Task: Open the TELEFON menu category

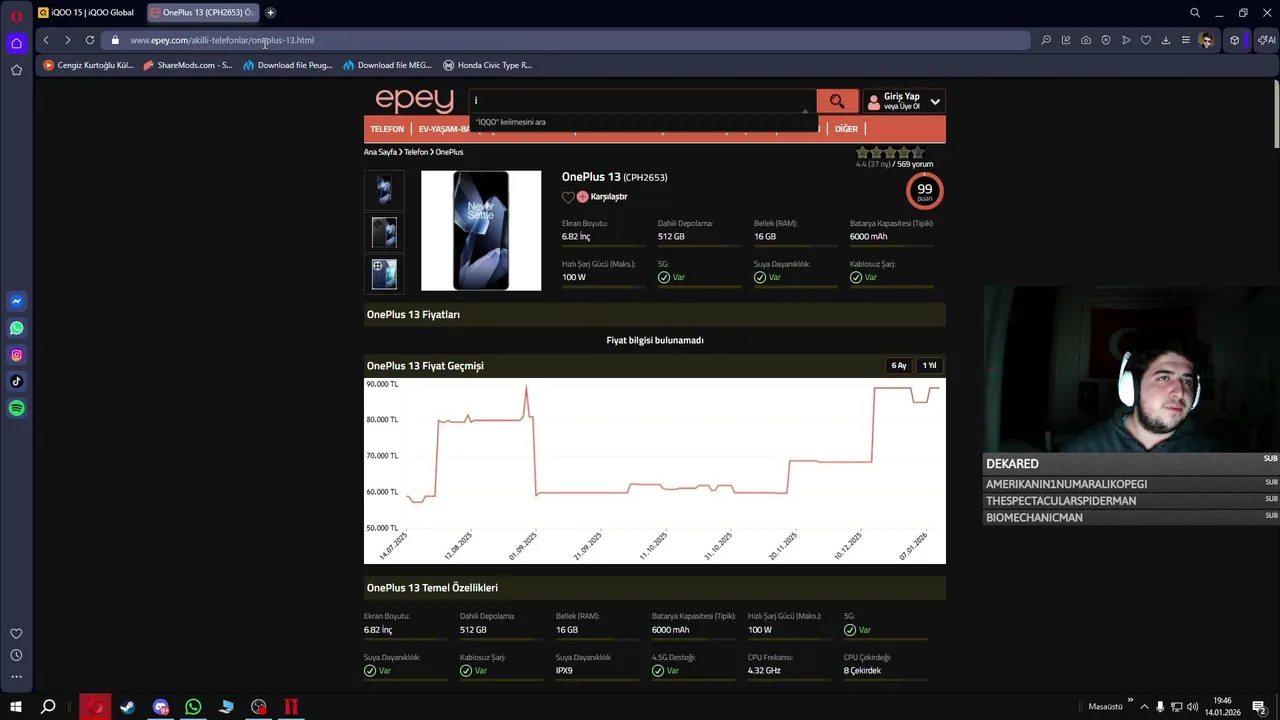Action: click(x=387, y=129)
